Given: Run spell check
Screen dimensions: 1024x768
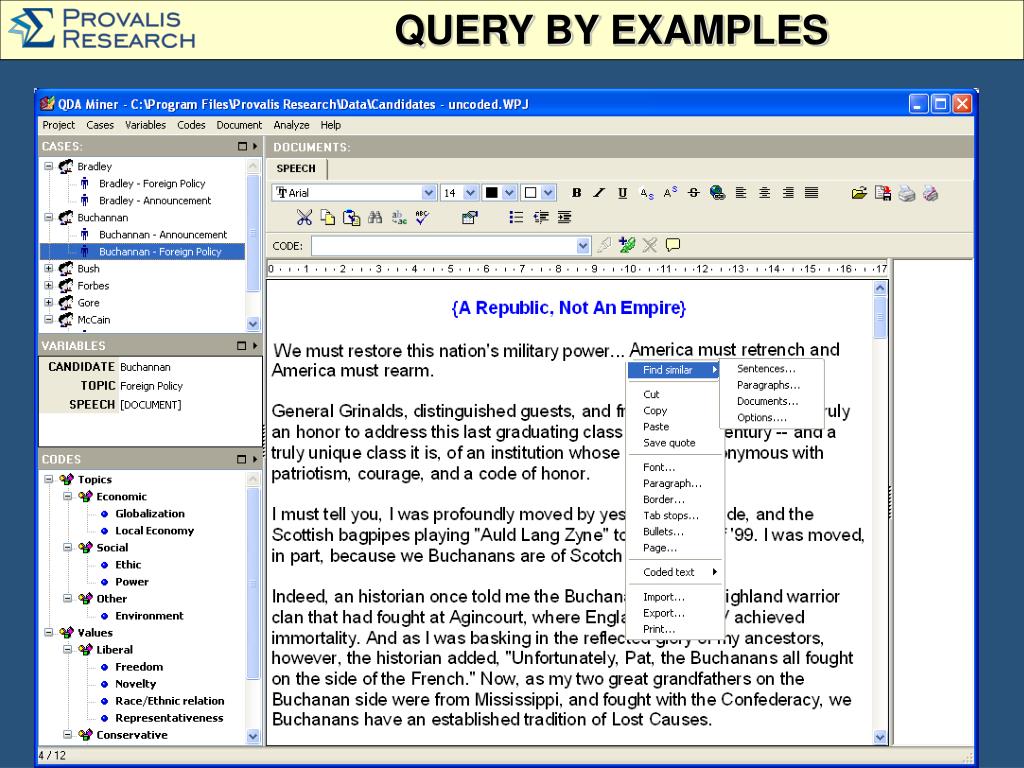Looking at the screenshot, I should pos(423,217).
